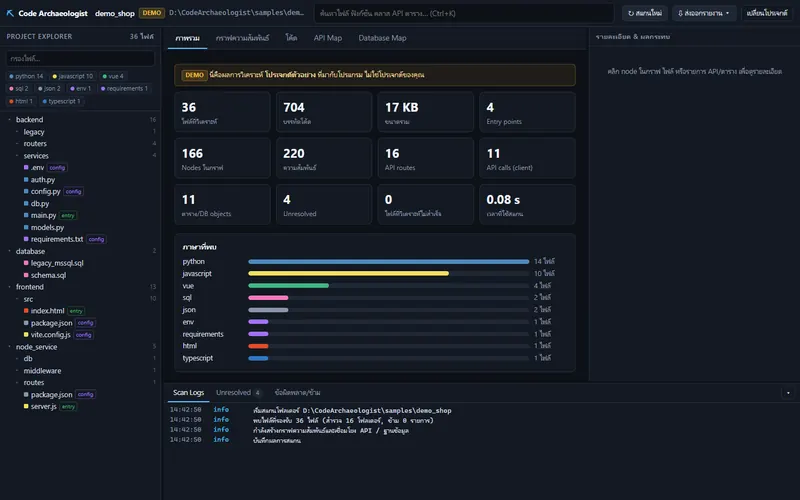Screen dimensions: 800x500
Task: Switch to the API Map tab
Action: 328,38
